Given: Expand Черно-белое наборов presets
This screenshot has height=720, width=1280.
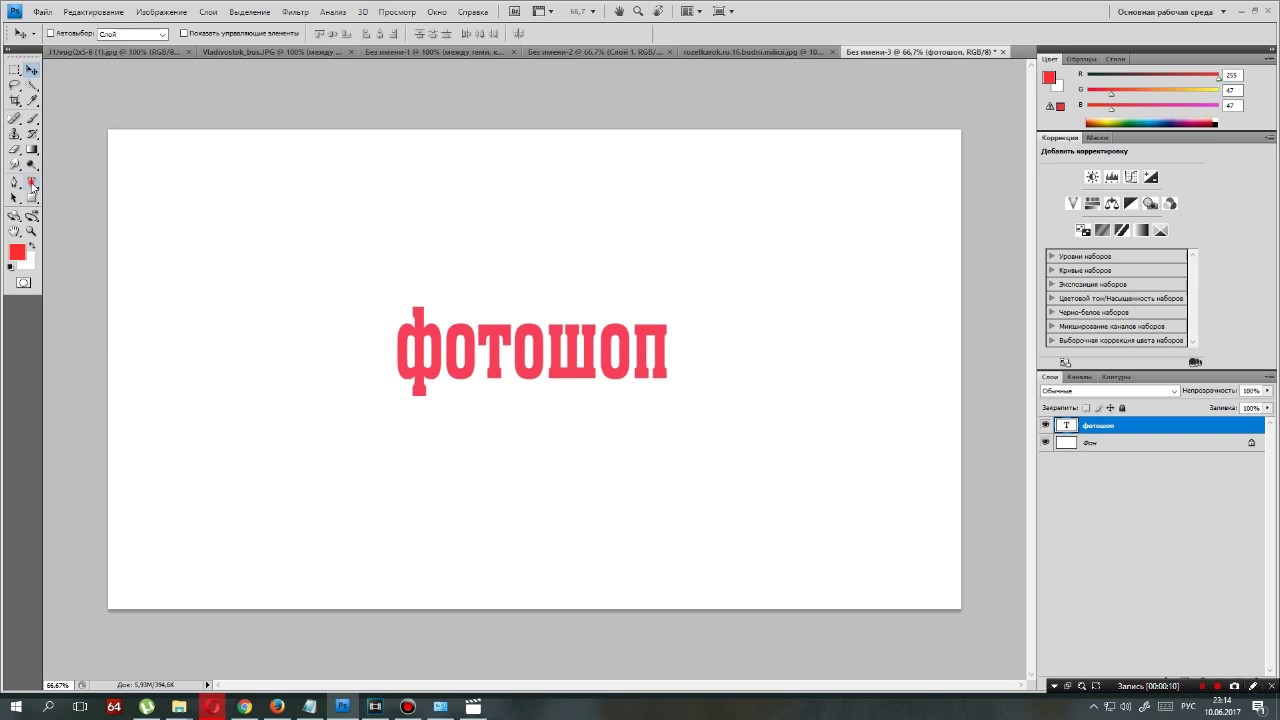Looking at the screenshot, I should click(1052, 312).
